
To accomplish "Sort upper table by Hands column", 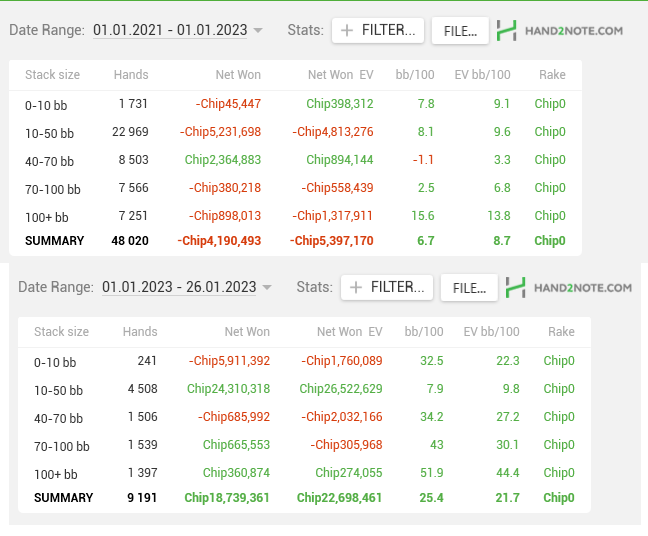I will [131, 75].
